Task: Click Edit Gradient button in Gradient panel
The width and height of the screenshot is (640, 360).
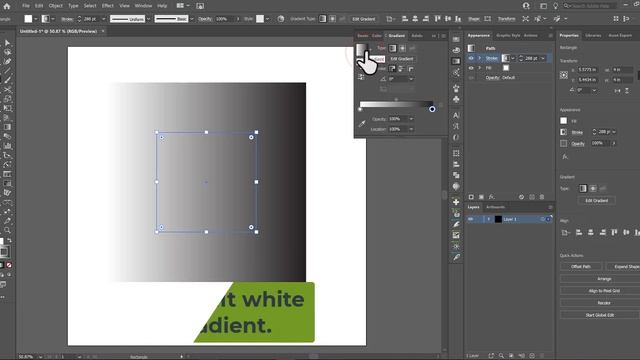Action: click(x=402, y=59)
